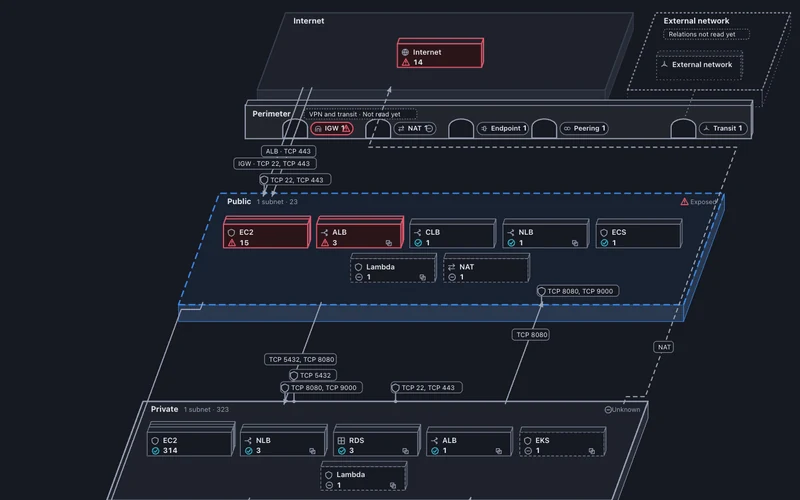Click the warning triangle on Internet node

pyautogui.click(x=406, y=62)
